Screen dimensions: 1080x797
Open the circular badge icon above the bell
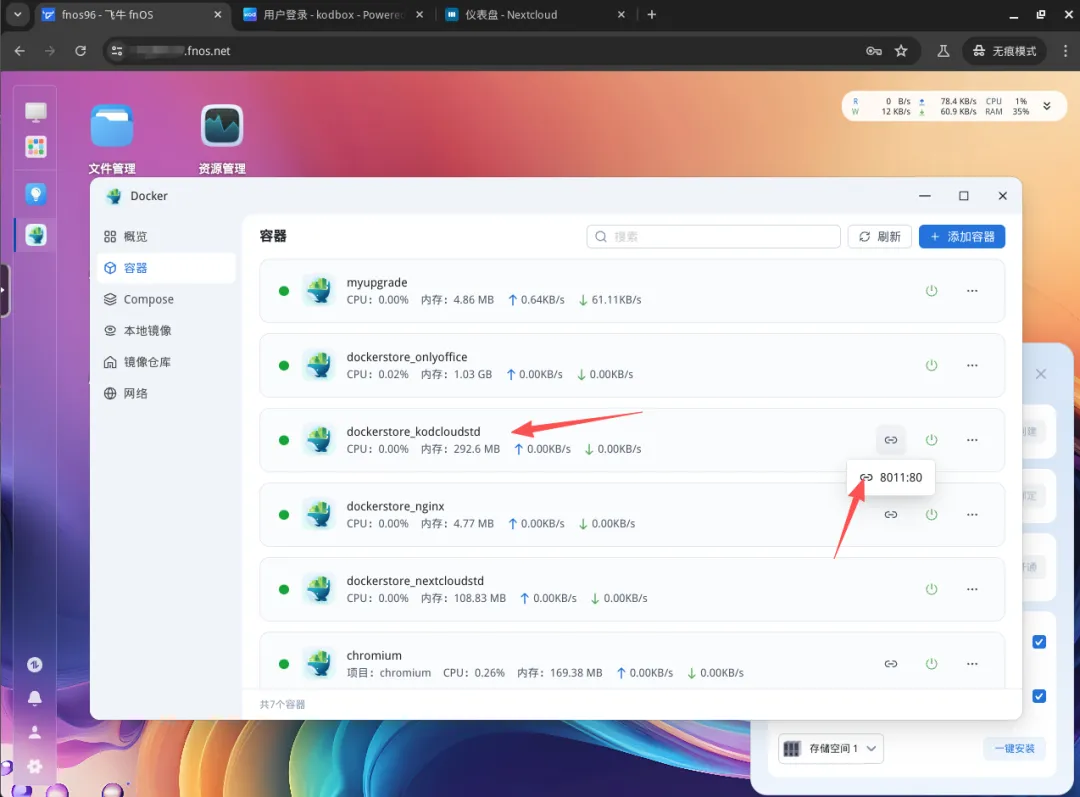[x=34, y=665]
